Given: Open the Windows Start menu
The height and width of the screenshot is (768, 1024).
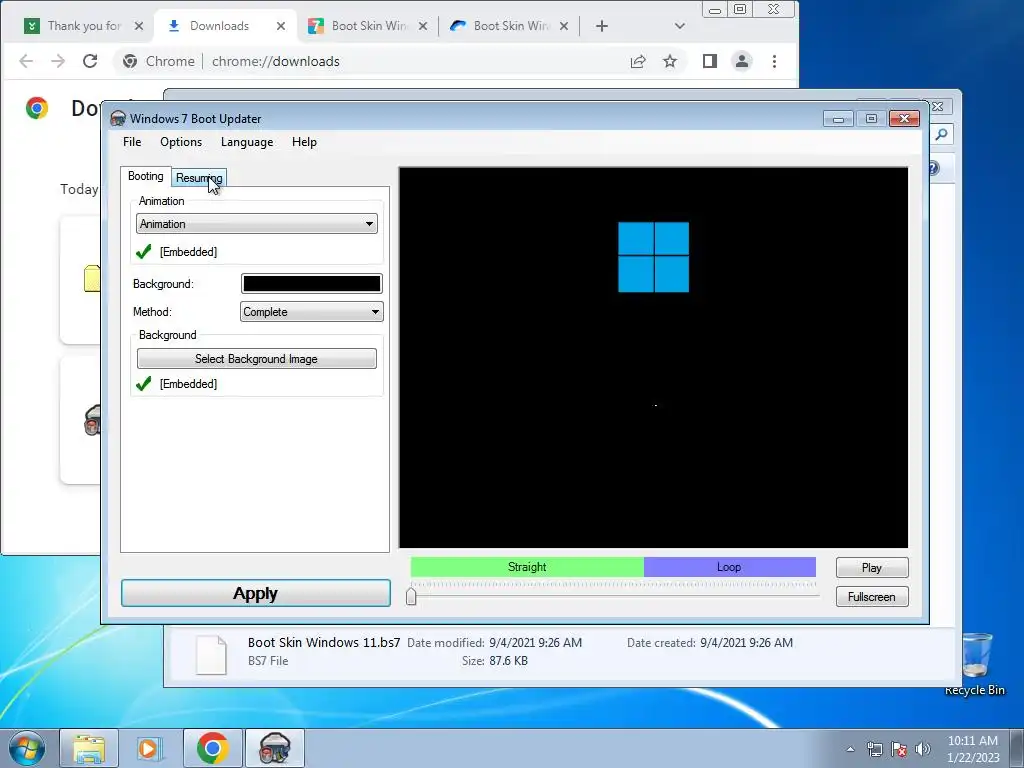Looking at the screenshot, I should pyautogui.click(x=27, y=748).
